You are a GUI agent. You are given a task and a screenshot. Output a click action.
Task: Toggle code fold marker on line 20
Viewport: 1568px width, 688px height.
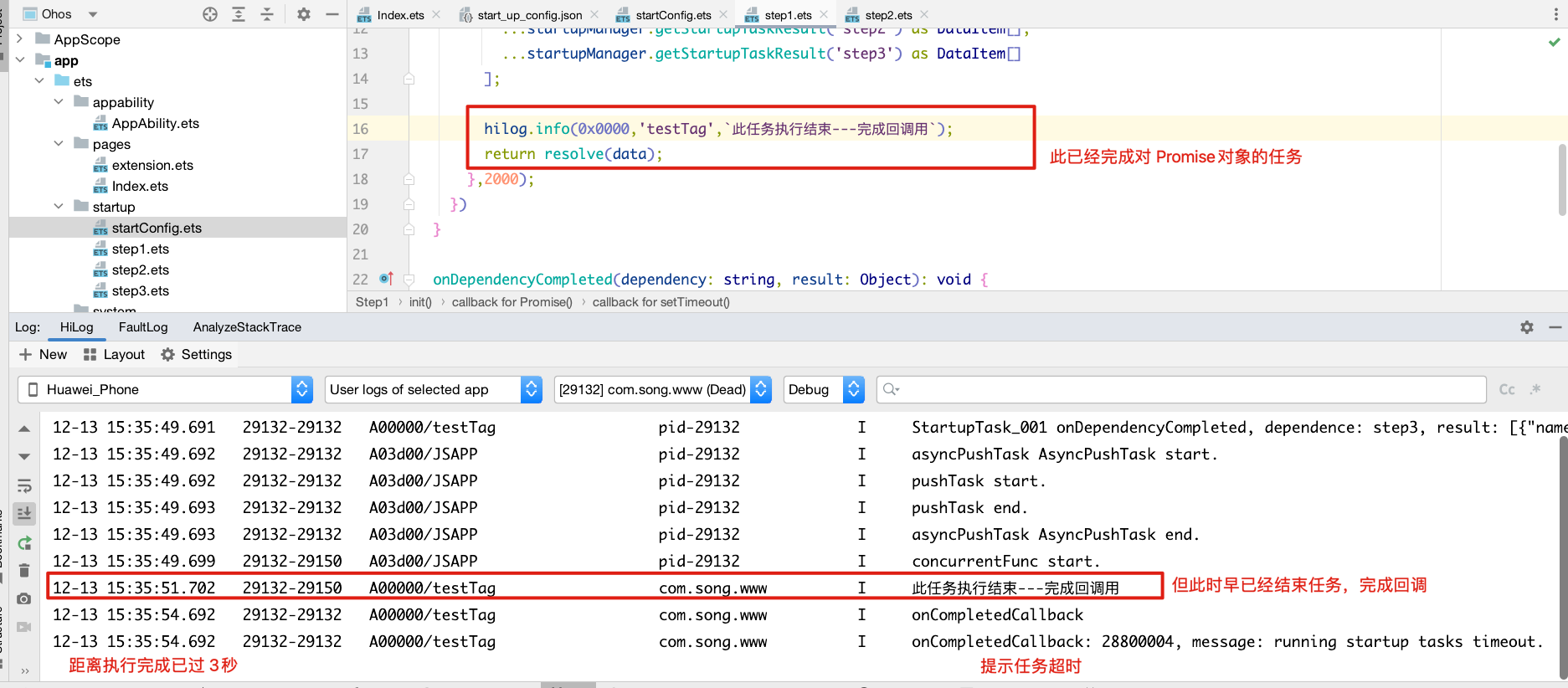[x=409, y=229]
